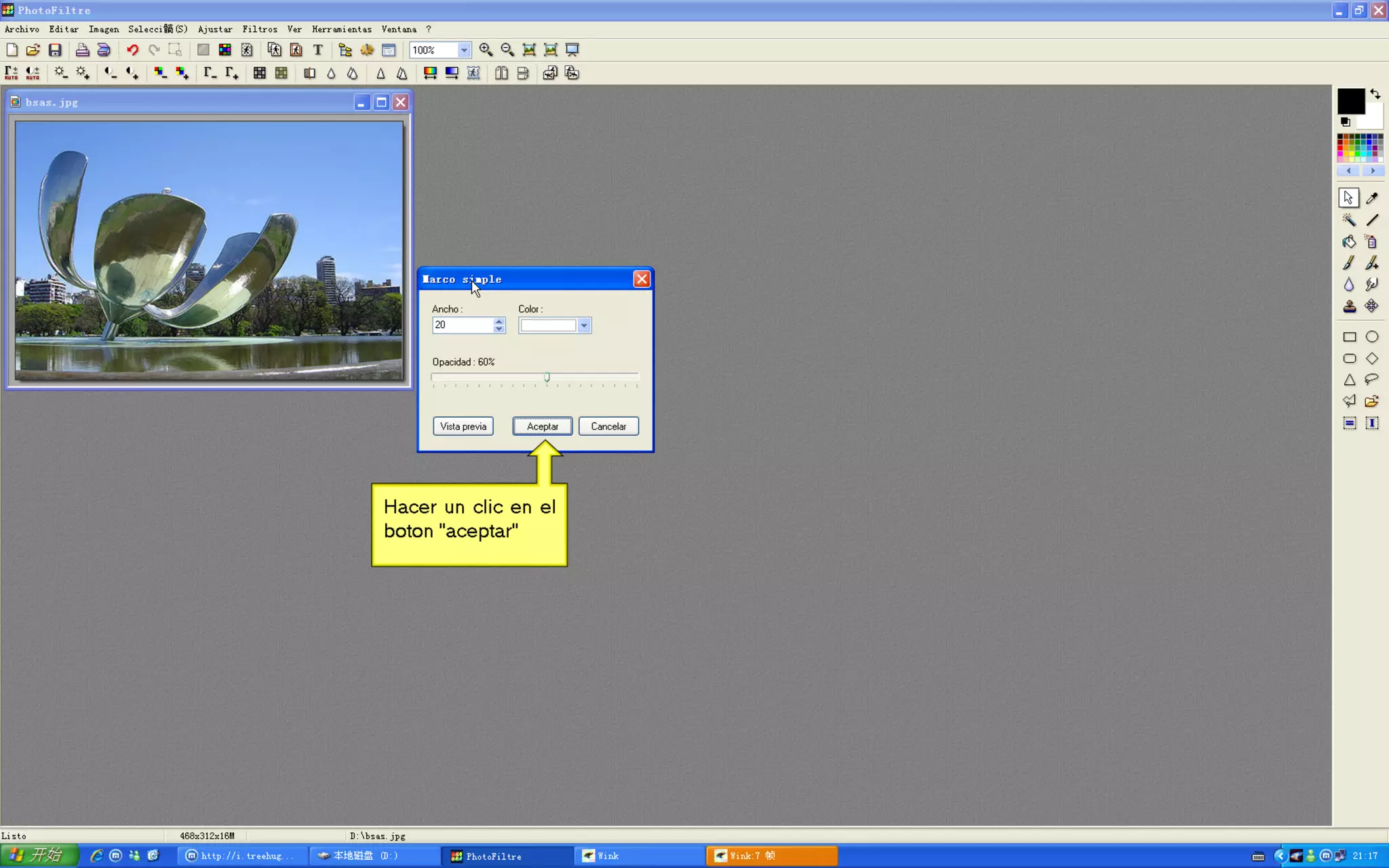Choose ellipse selection shape

pyautogui.click(x=1372, y=337)
